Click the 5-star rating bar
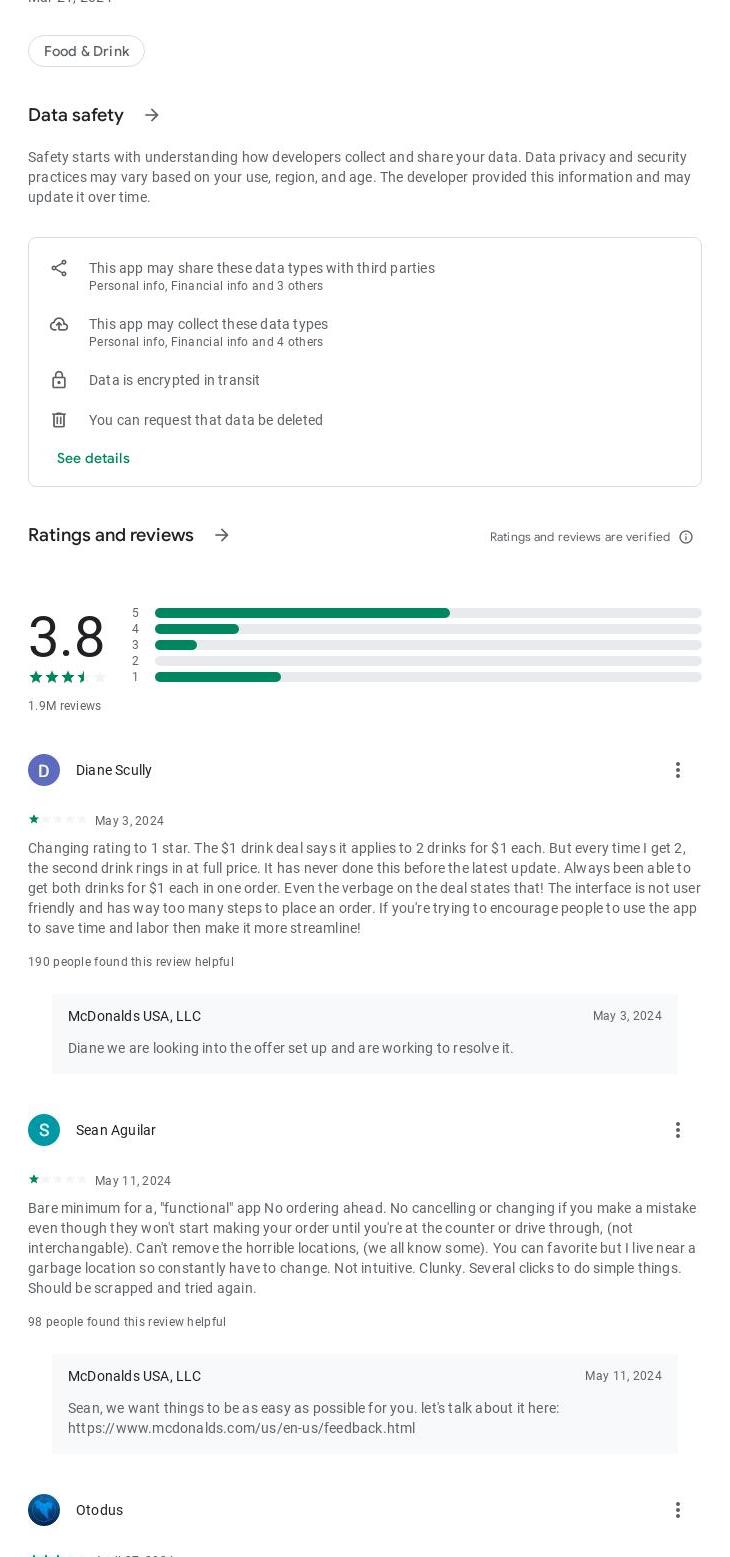This screenshot has height=1557, width=730. (x=428, y=613)
